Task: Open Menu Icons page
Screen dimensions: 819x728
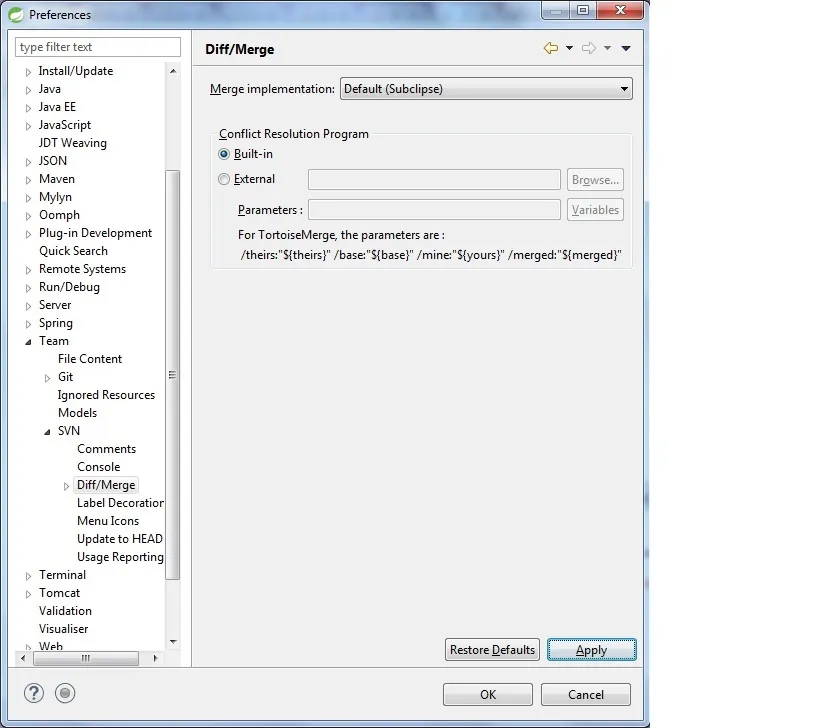Action: point(108,521)
